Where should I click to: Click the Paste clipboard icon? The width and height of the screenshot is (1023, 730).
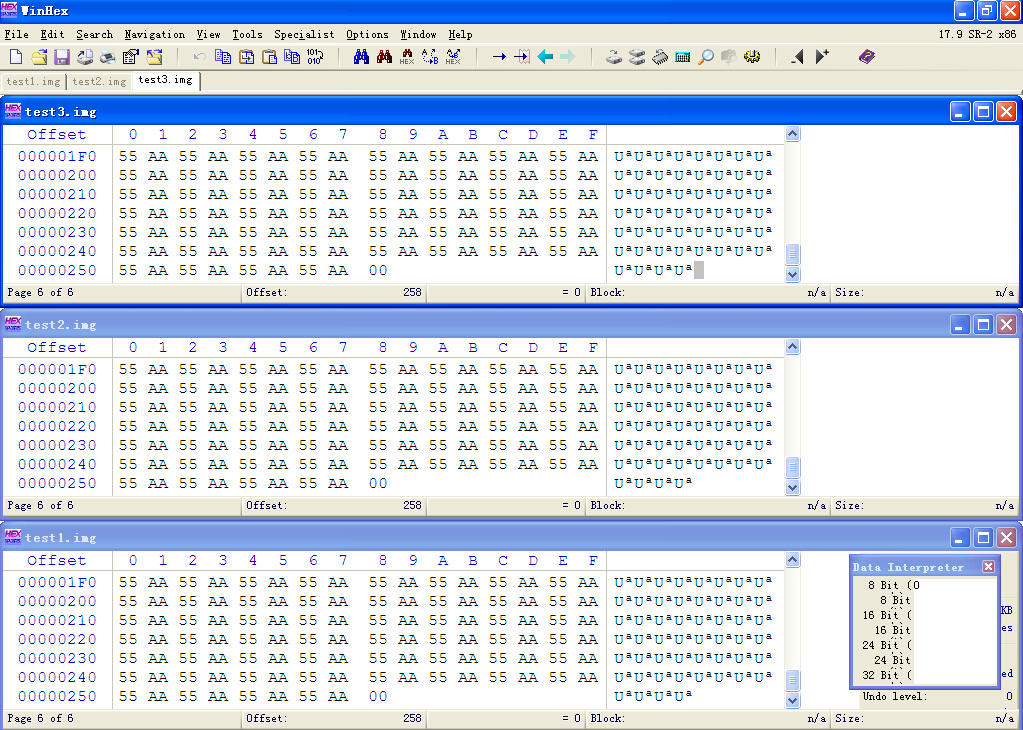(269, 57)
